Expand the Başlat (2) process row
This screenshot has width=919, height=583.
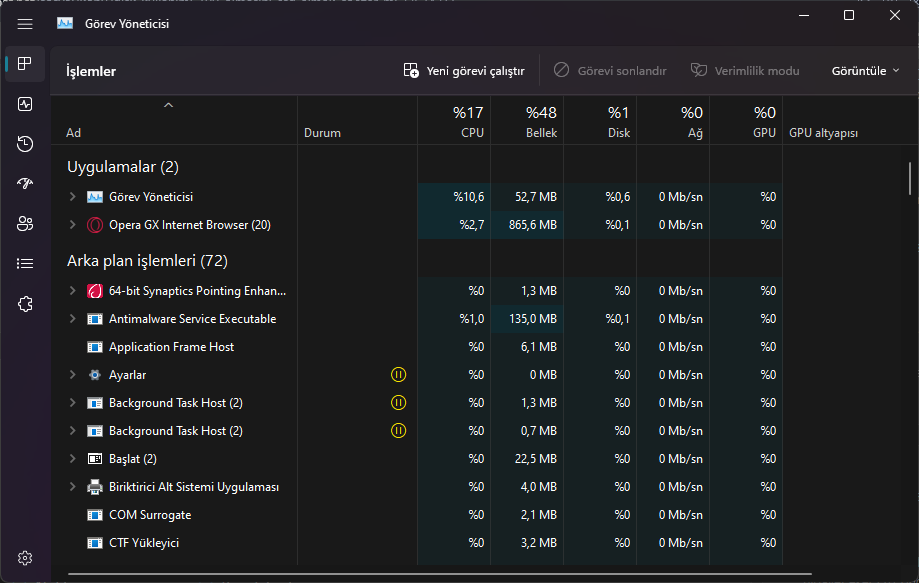click(73, 459)
